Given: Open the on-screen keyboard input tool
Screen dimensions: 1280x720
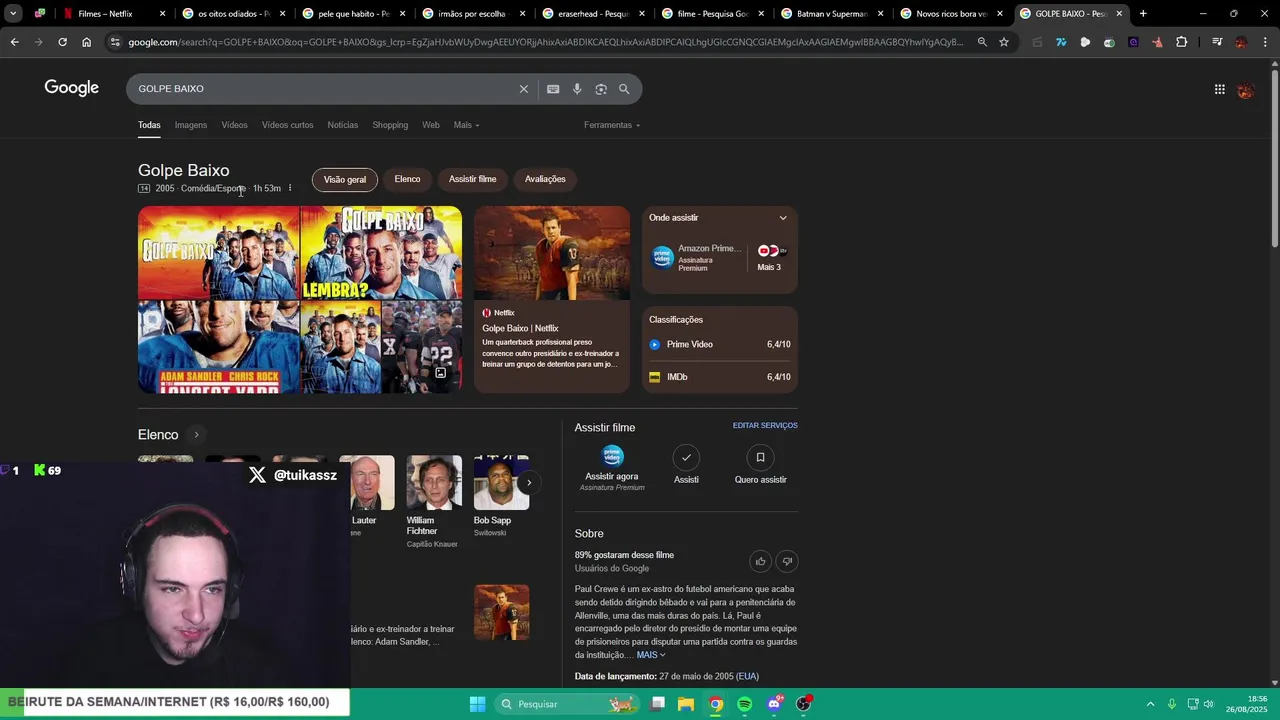Looking at the screenshot, I should pyautogui.click(x=553, y=89).
